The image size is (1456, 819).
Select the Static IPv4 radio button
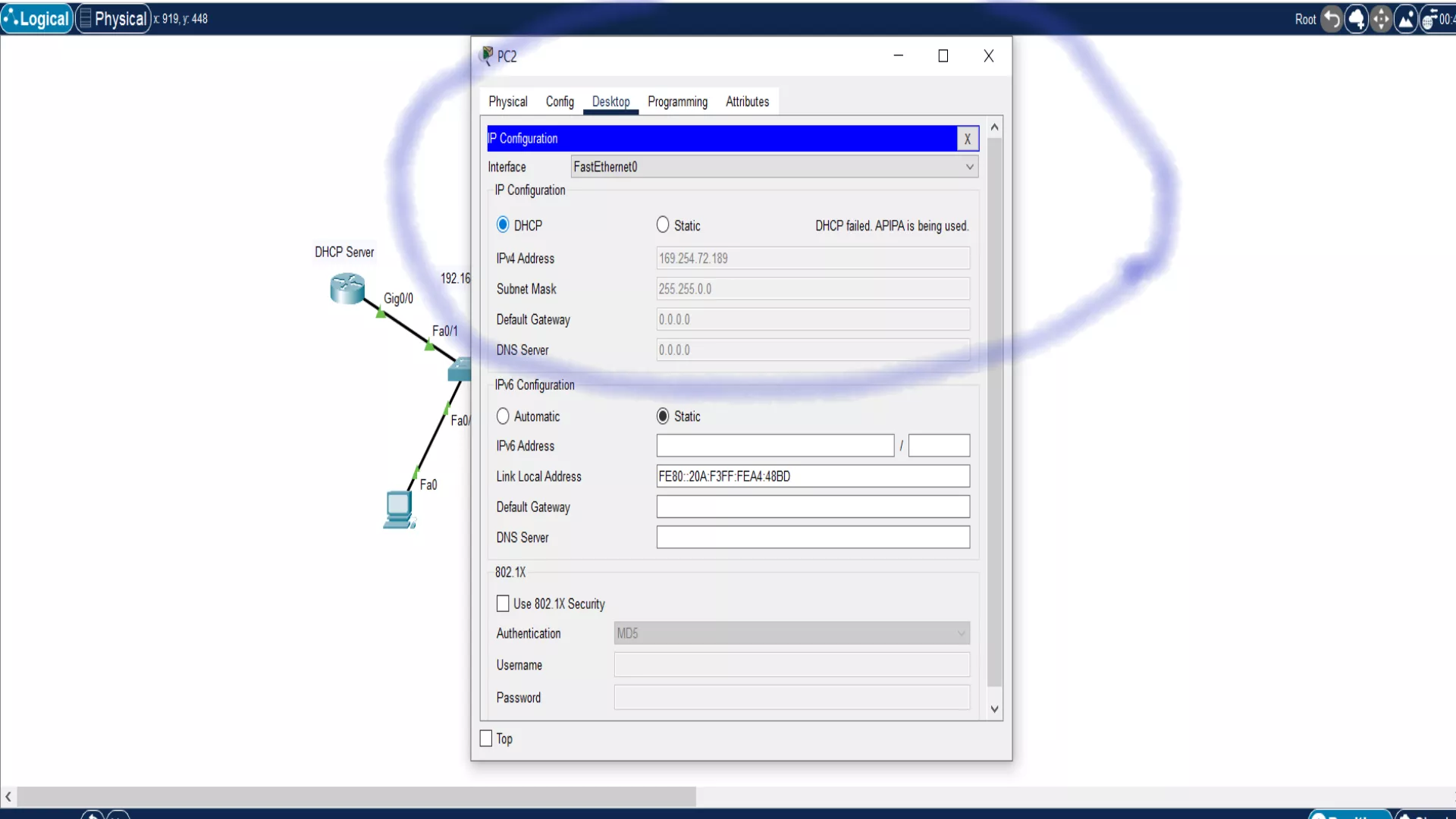(x=663, y=225)
